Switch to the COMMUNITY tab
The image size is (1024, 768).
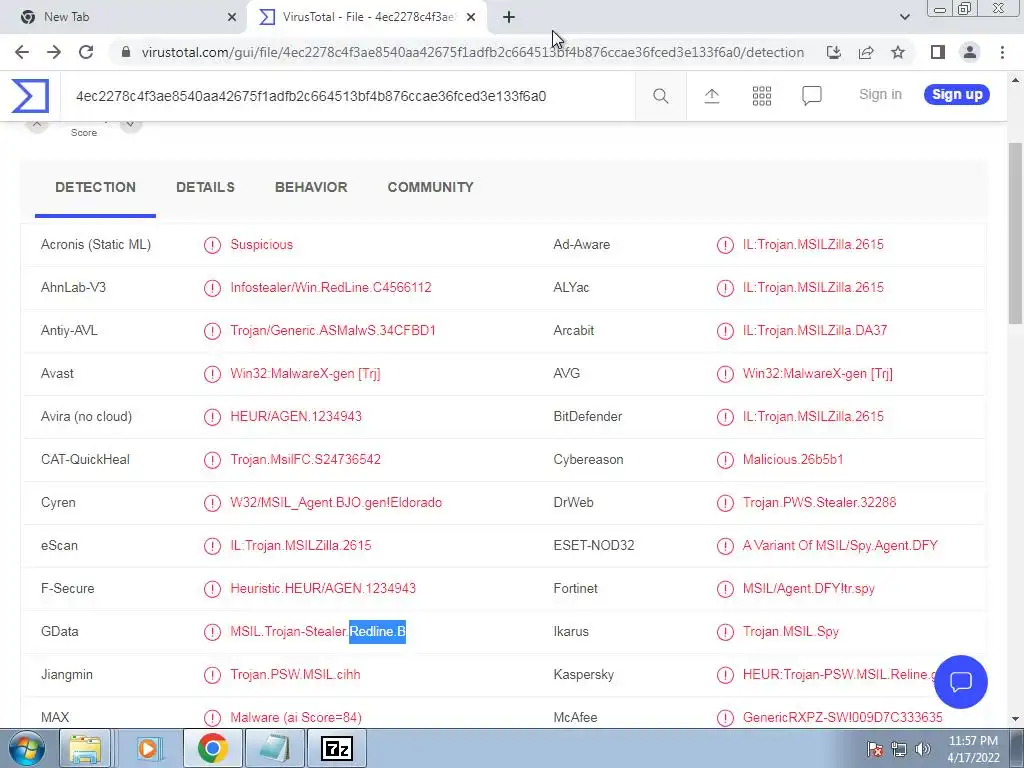tap(430, 187)
